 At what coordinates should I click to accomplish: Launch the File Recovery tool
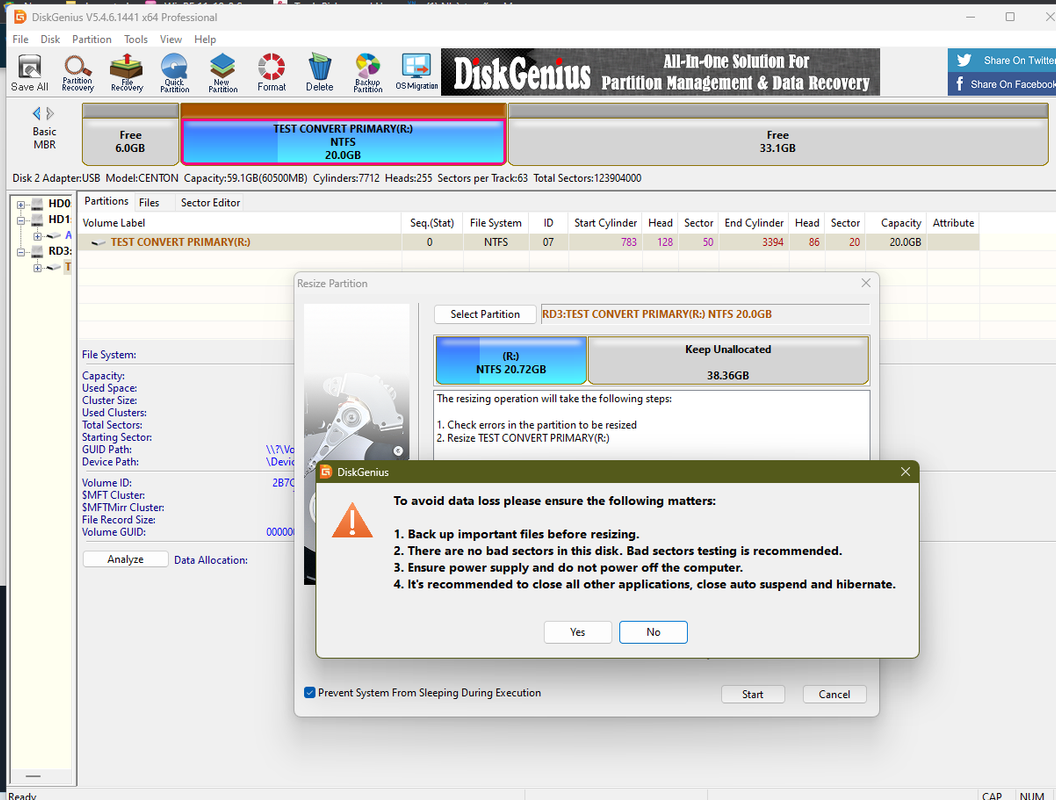point(127,73)
